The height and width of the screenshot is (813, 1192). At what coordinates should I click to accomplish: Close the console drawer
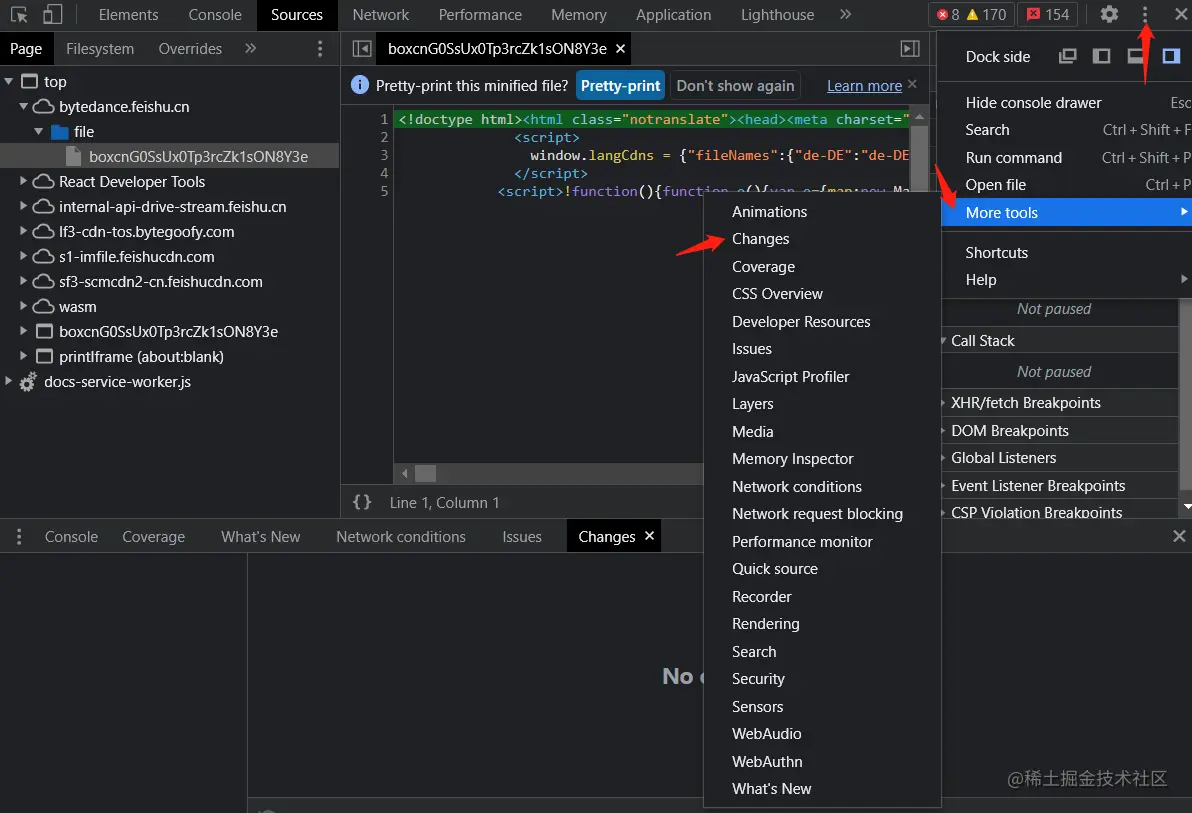click(1179, 536)
